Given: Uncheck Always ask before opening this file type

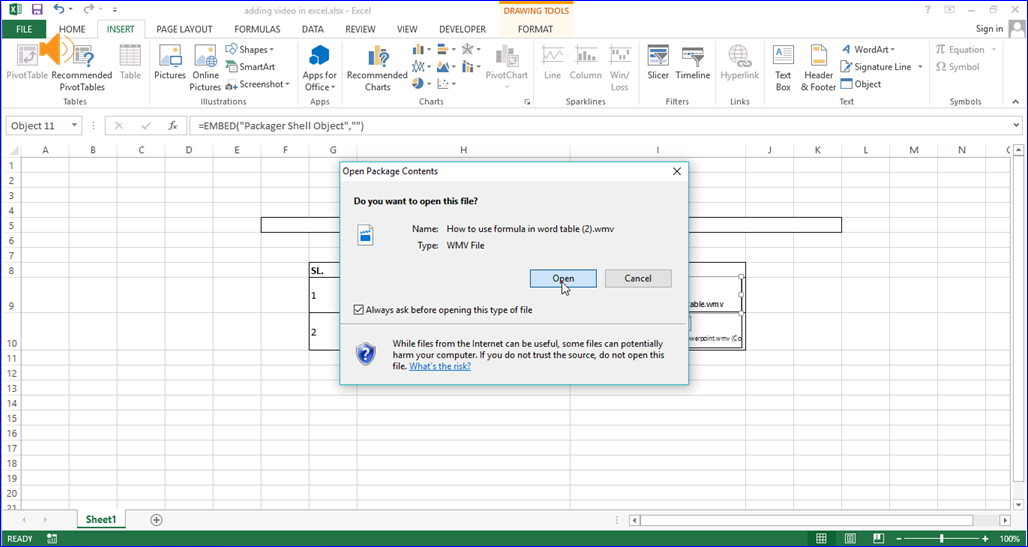Looking at the screenshot, I should 358,310.
